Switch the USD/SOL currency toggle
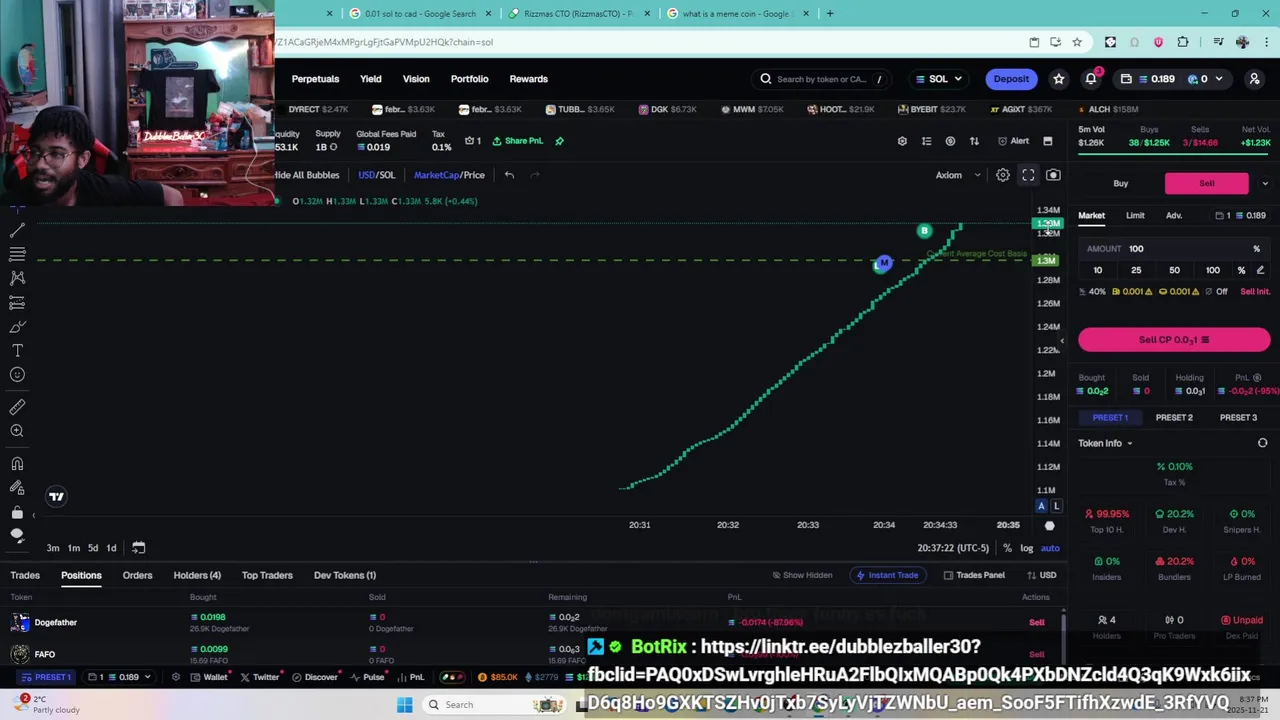Viewport: 1280px width, 720px height. click(377, 175)
